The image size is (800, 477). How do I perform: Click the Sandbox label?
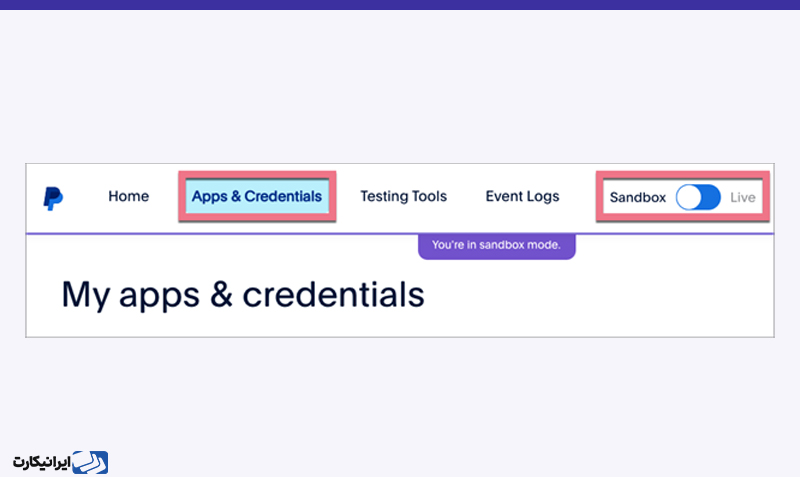[638, 197]
